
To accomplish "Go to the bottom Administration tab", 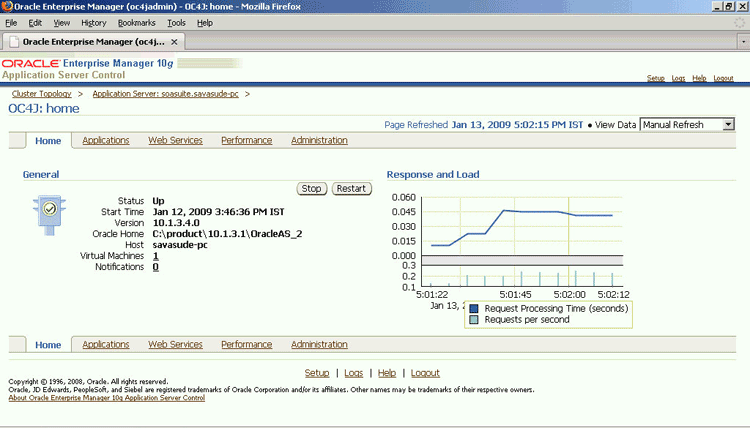I will (x=319, y=344).
